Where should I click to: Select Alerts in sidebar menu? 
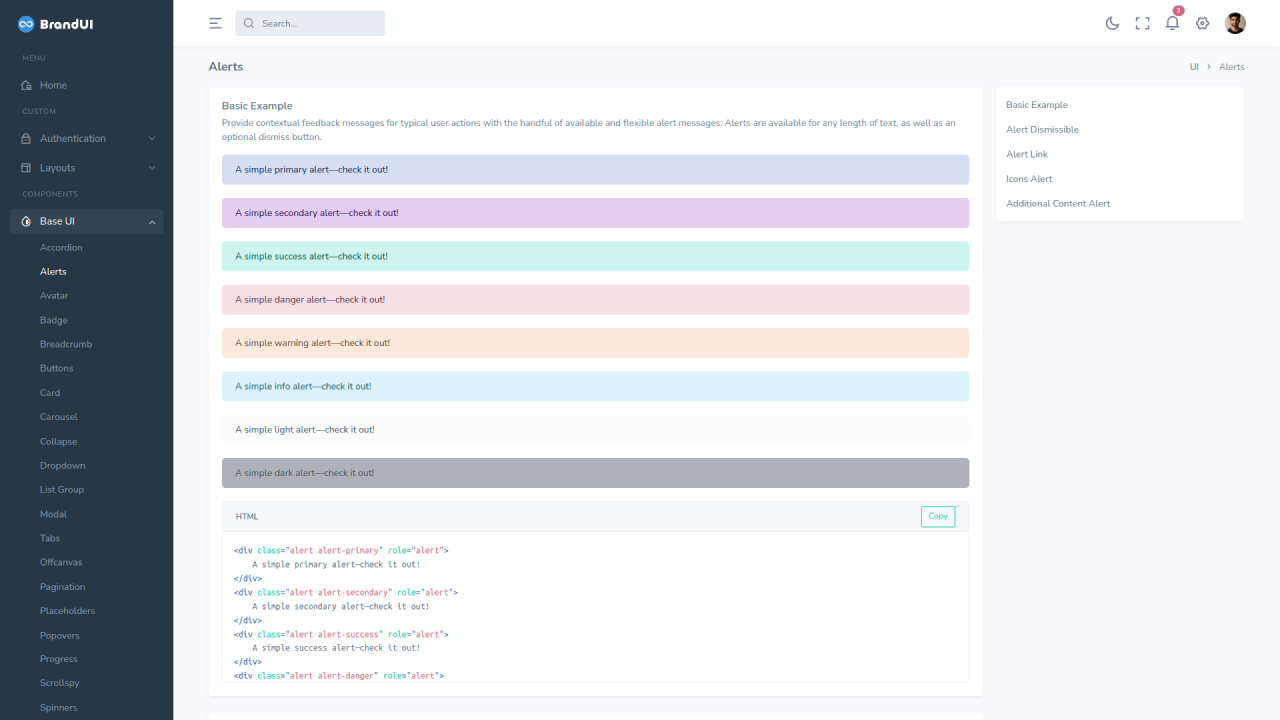pos(53,271)
